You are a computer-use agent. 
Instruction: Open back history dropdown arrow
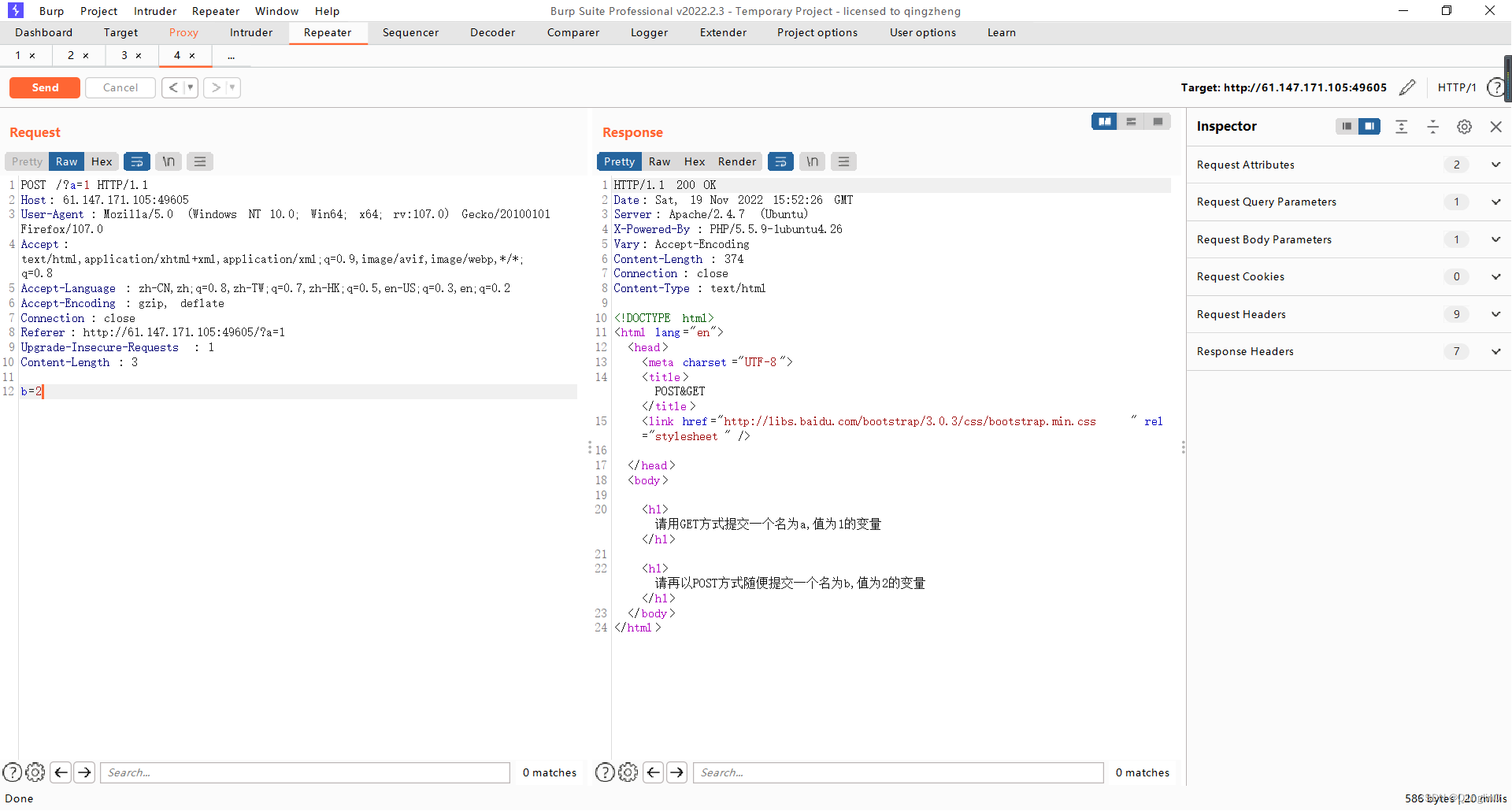pyautogui.click(x=190, y=87)
